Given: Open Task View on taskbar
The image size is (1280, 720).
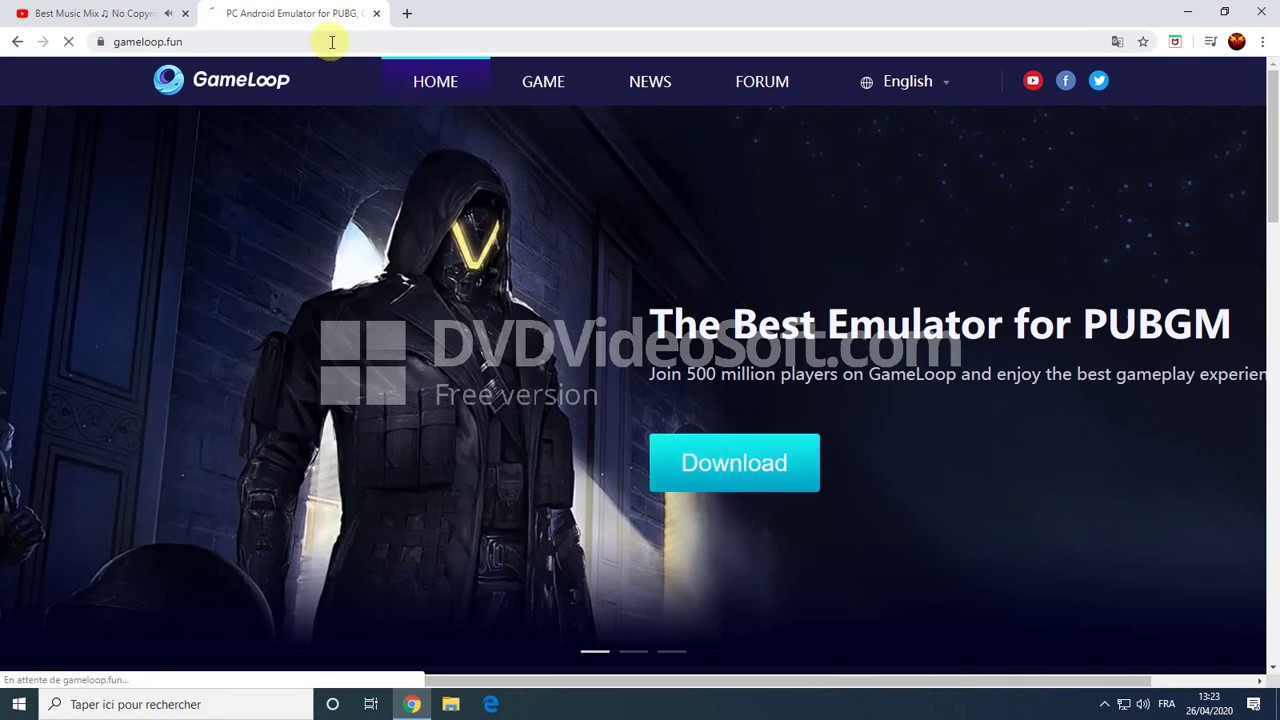Looking at the screenshot, I should [x=371, y=704].
